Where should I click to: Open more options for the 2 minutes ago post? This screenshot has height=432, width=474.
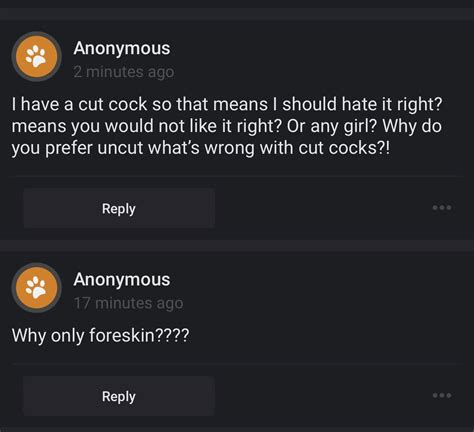442,208
